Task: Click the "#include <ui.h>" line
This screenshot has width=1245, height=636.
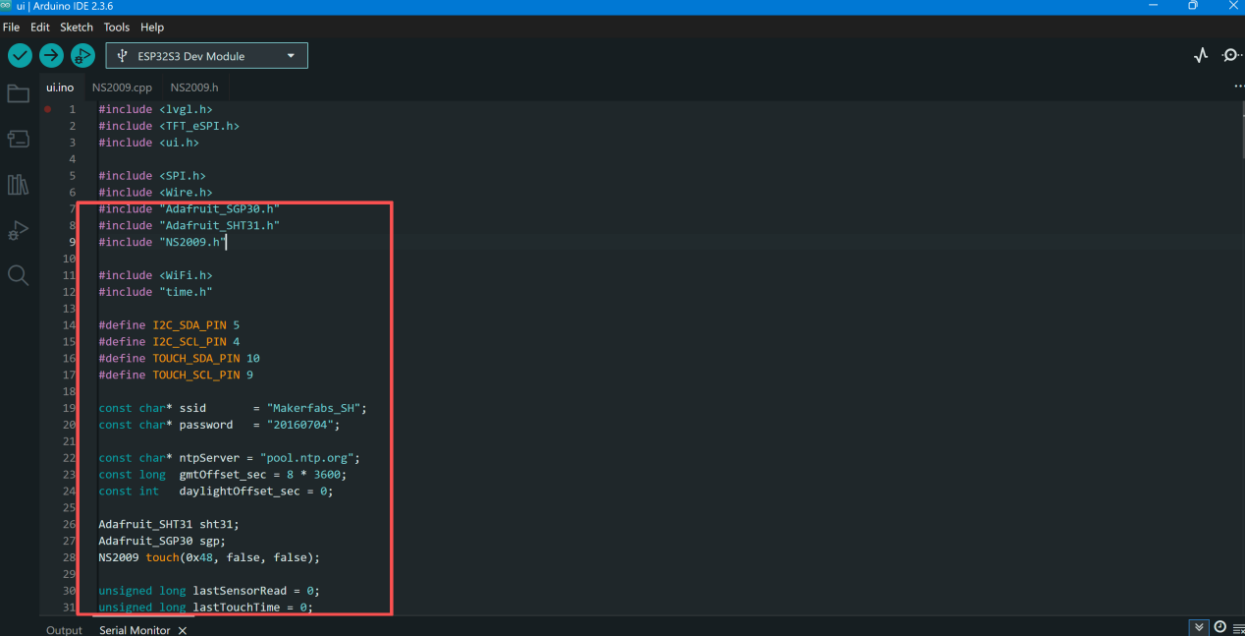Action: click(x=149, y=142)
